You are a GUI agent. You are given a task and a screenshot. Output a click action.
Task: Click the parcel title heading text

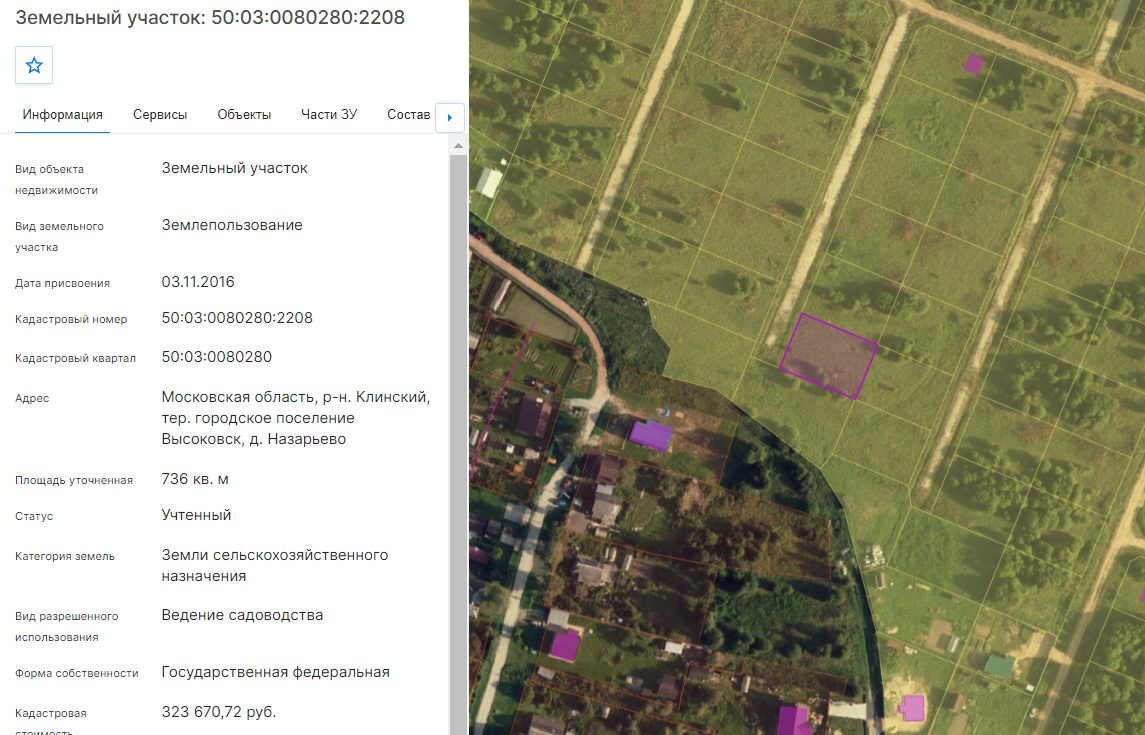(x=210, y=18)
